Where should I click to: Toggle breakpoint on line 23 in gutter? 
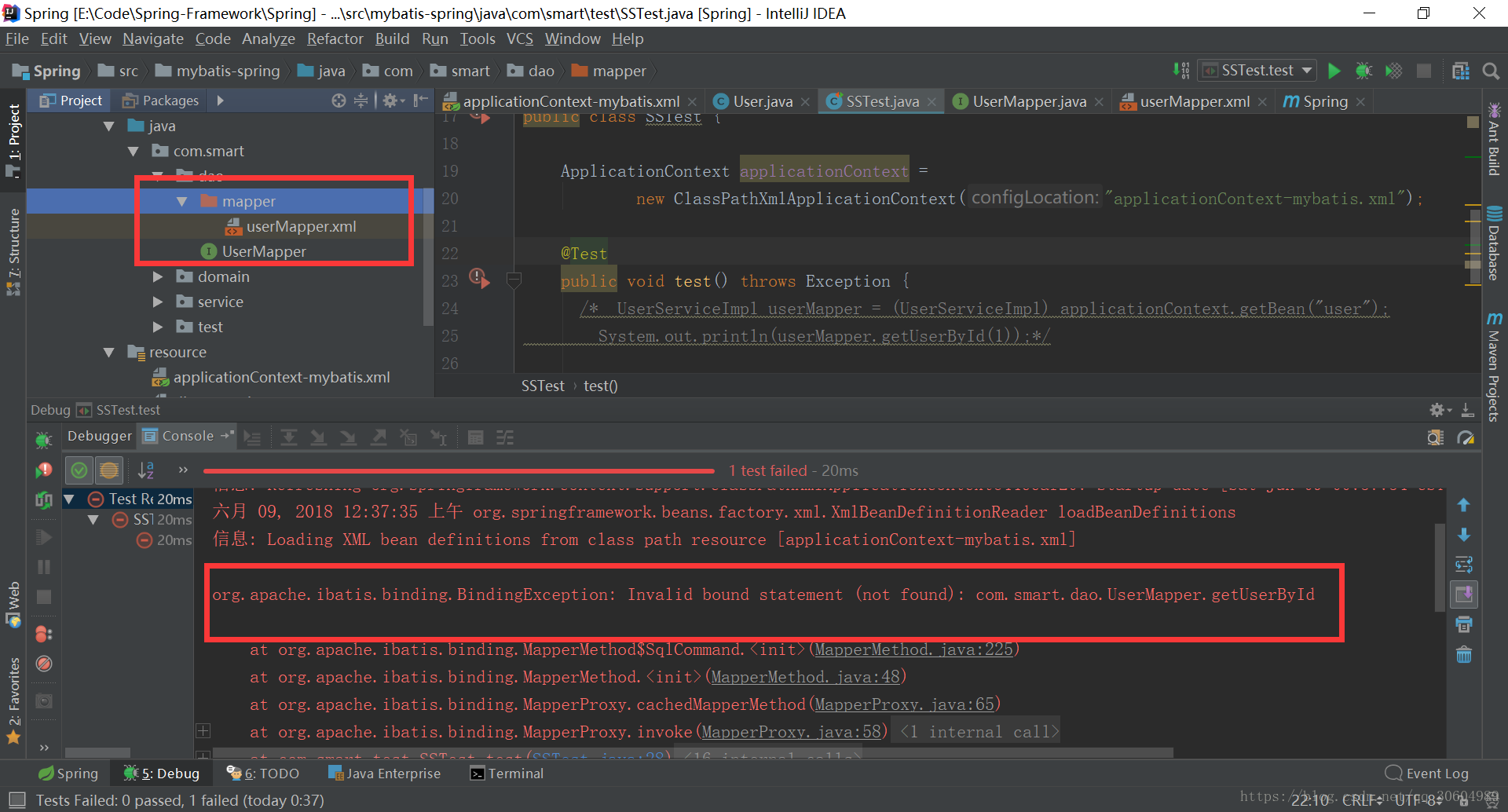click(x=478, y=277)
